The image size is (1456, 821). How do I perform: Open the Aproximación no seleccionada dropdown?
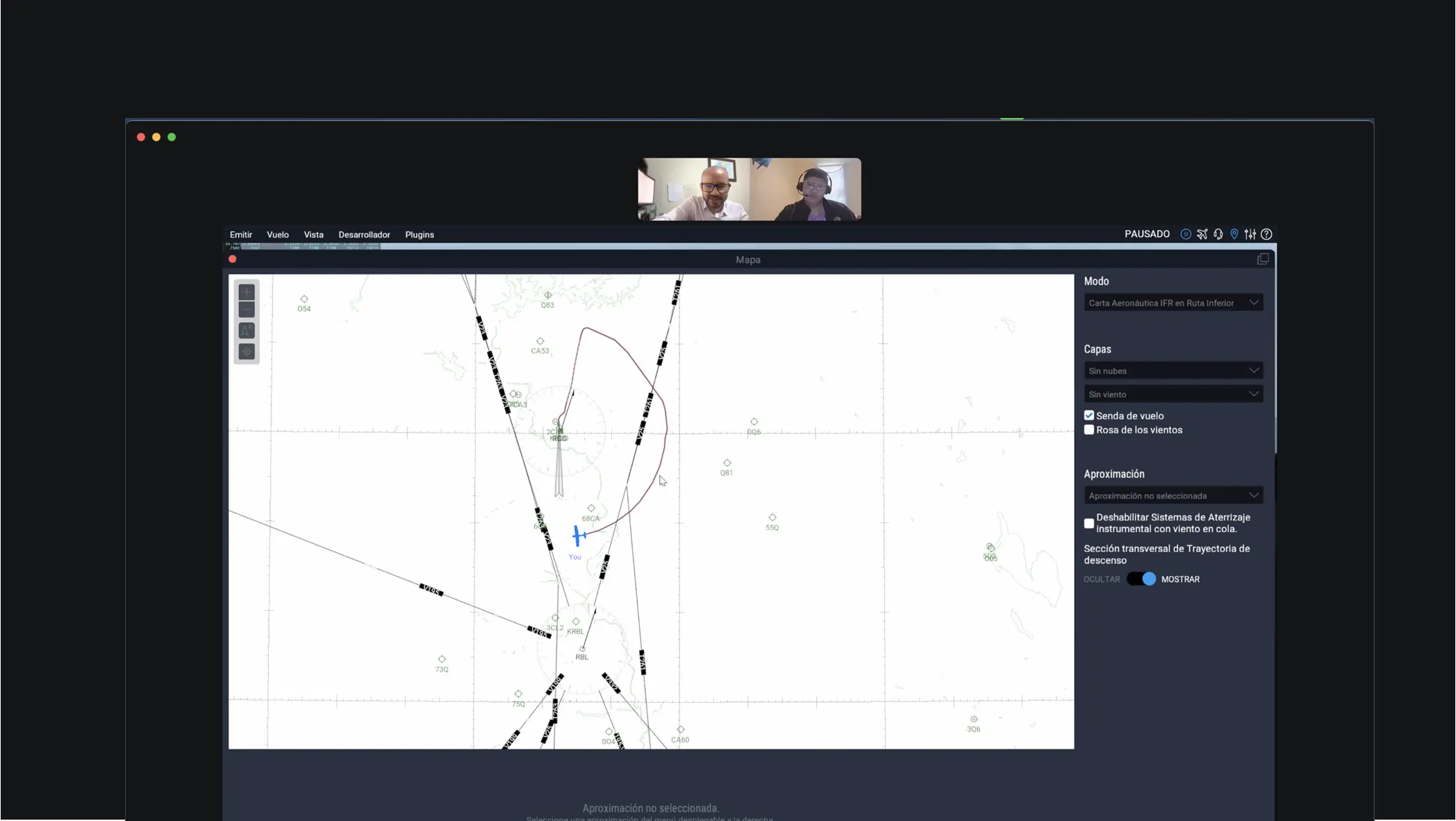coord(1173,495)
